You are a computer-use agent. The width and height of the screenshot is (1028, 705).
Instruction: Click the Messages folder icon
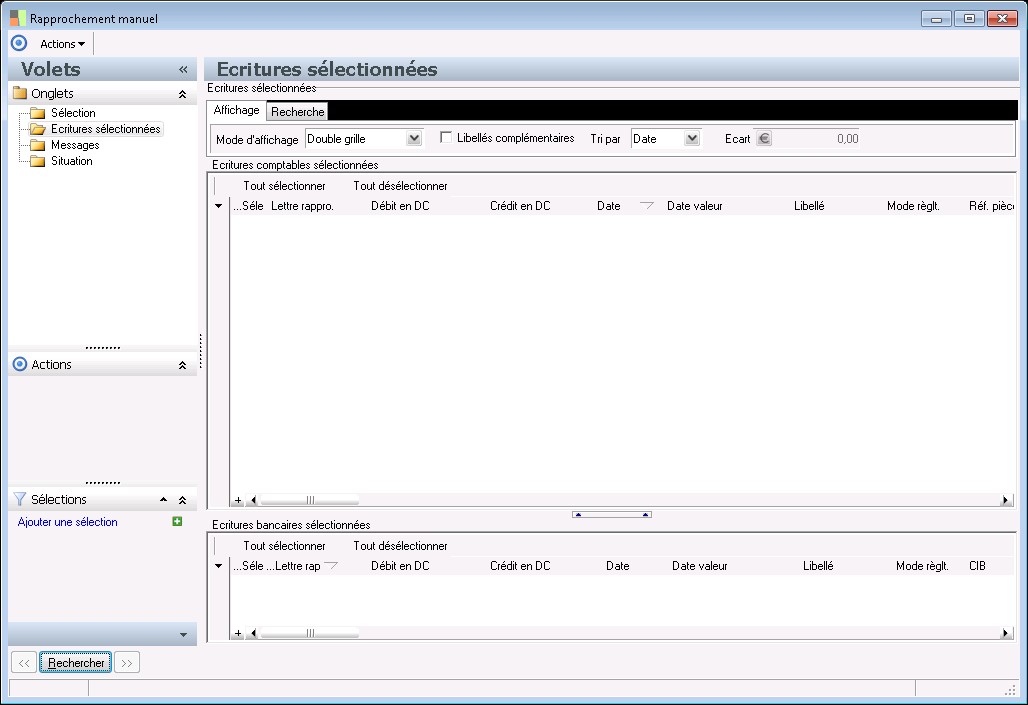[x=38, y=145]
